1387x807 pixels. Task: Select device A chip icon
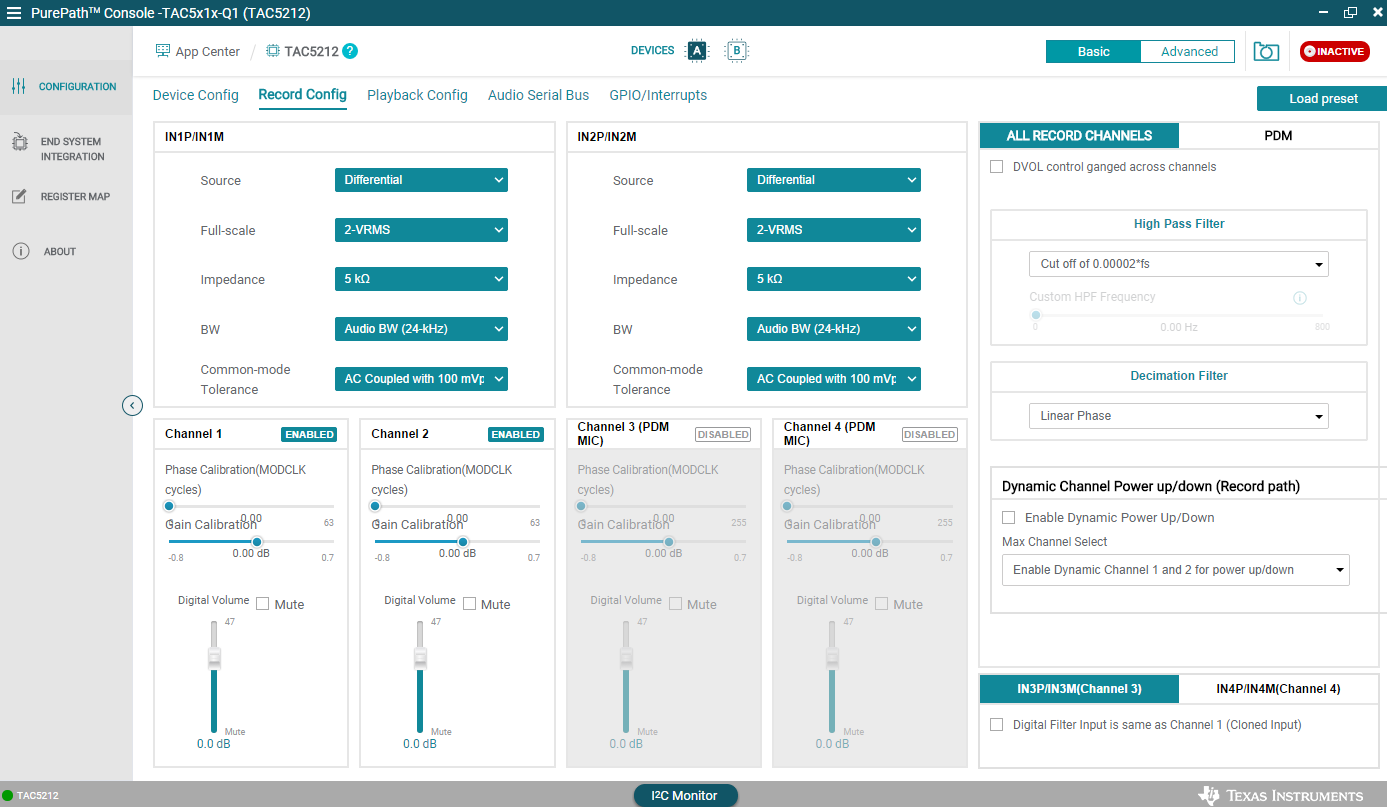(x=697, y=51)
